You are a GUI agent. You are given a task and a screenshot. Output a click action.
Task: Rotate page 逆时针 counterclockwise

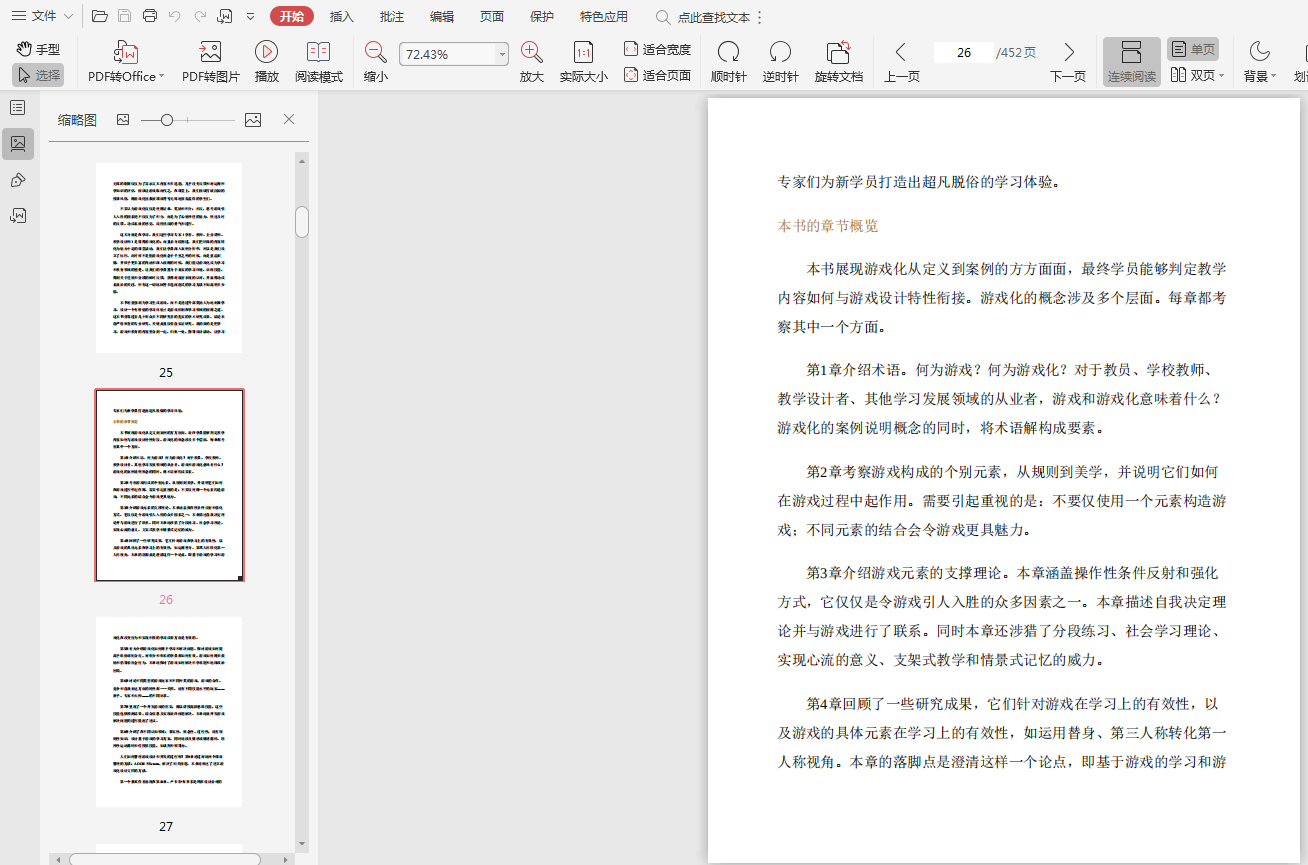[780, 53]
